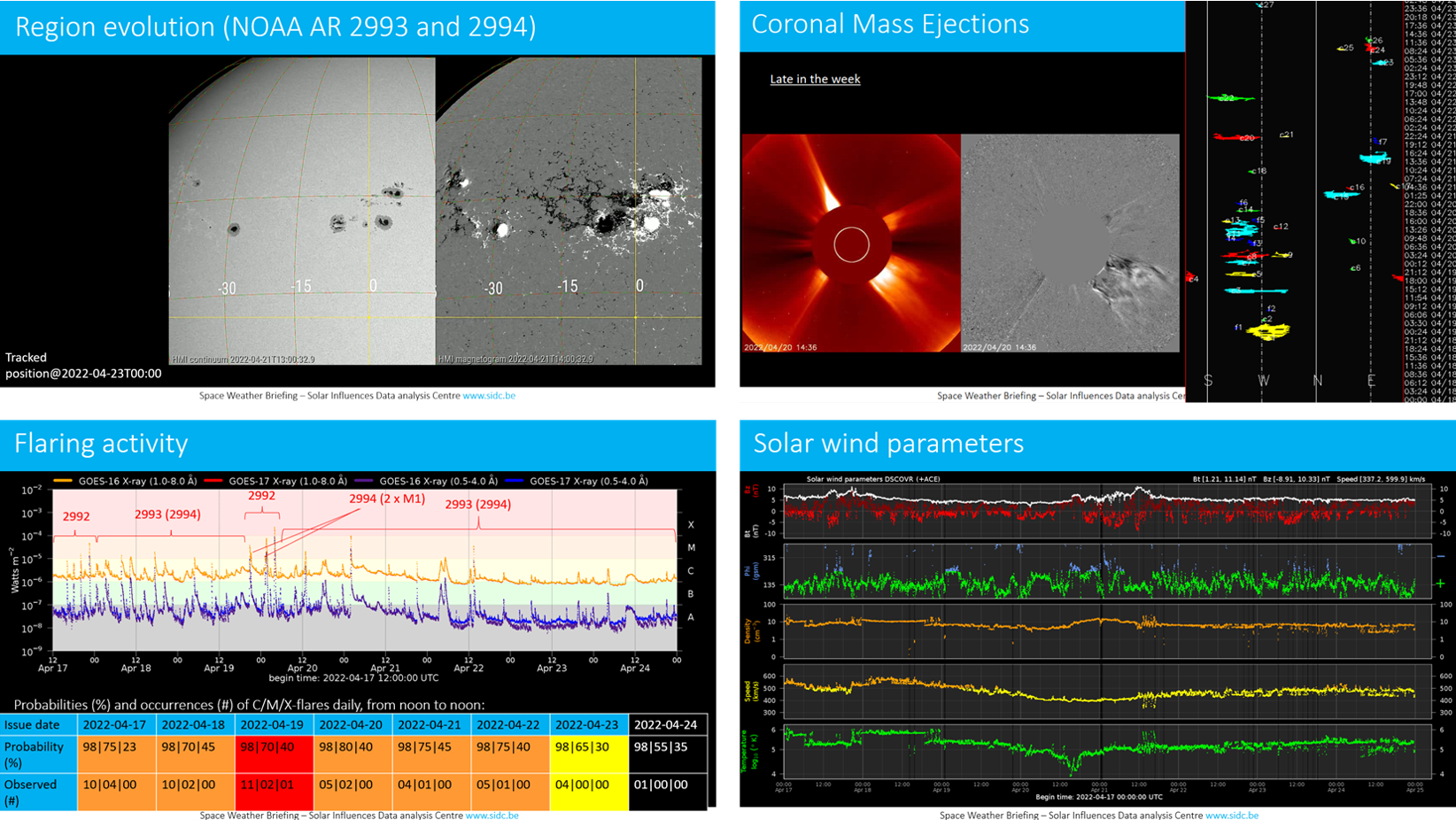Select issue date cell '2022-04-21'
The width and height of the screenshot is (1456, 820).
click(x=432, y=724)
